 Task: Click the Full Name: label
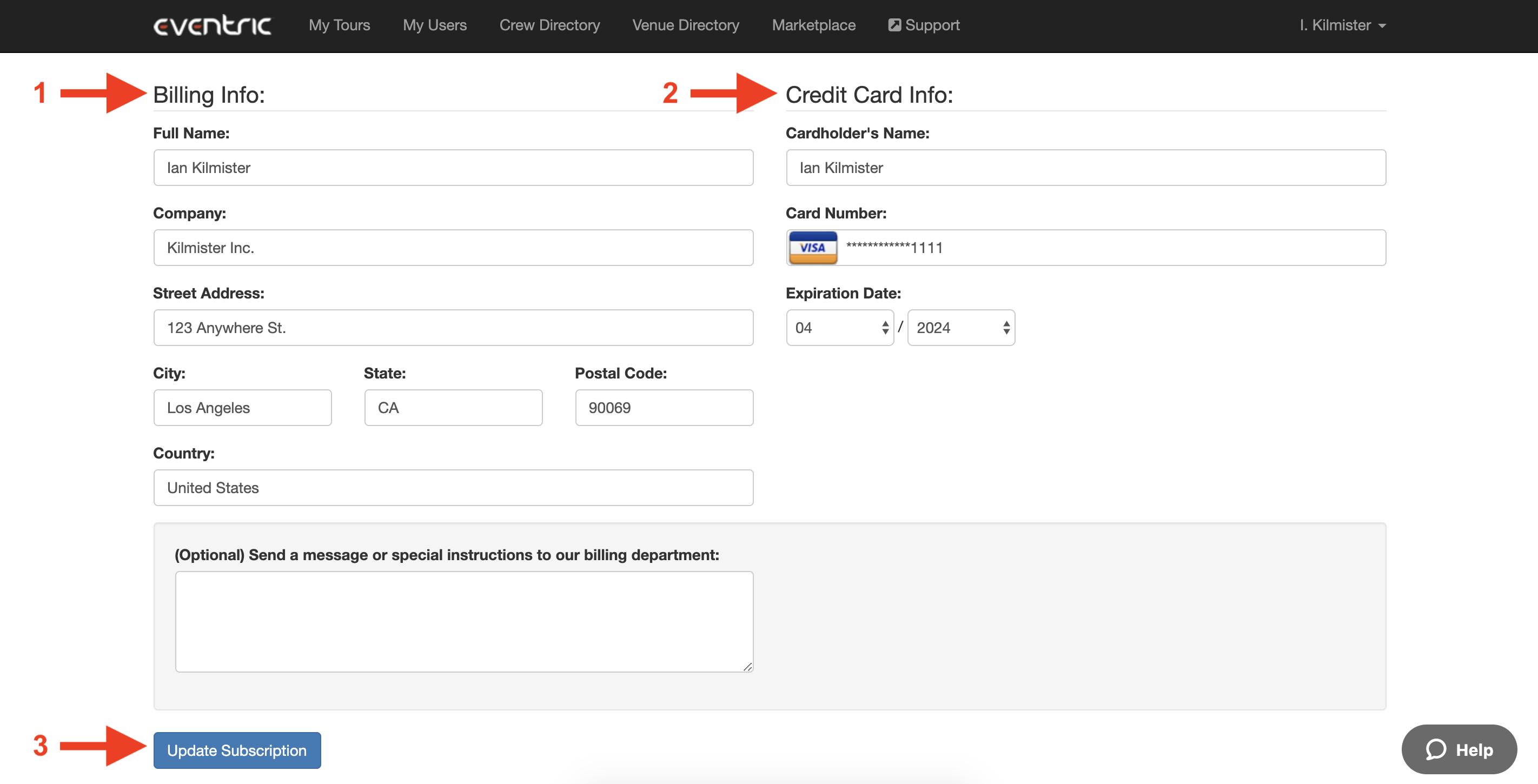click(x=191, y=133)
